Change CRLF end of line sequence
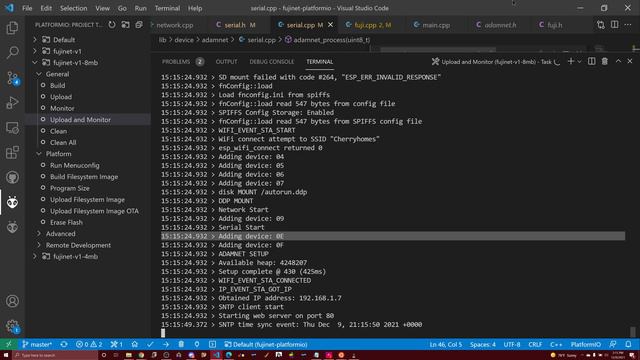The image size is (640, 360). point(535,344)
